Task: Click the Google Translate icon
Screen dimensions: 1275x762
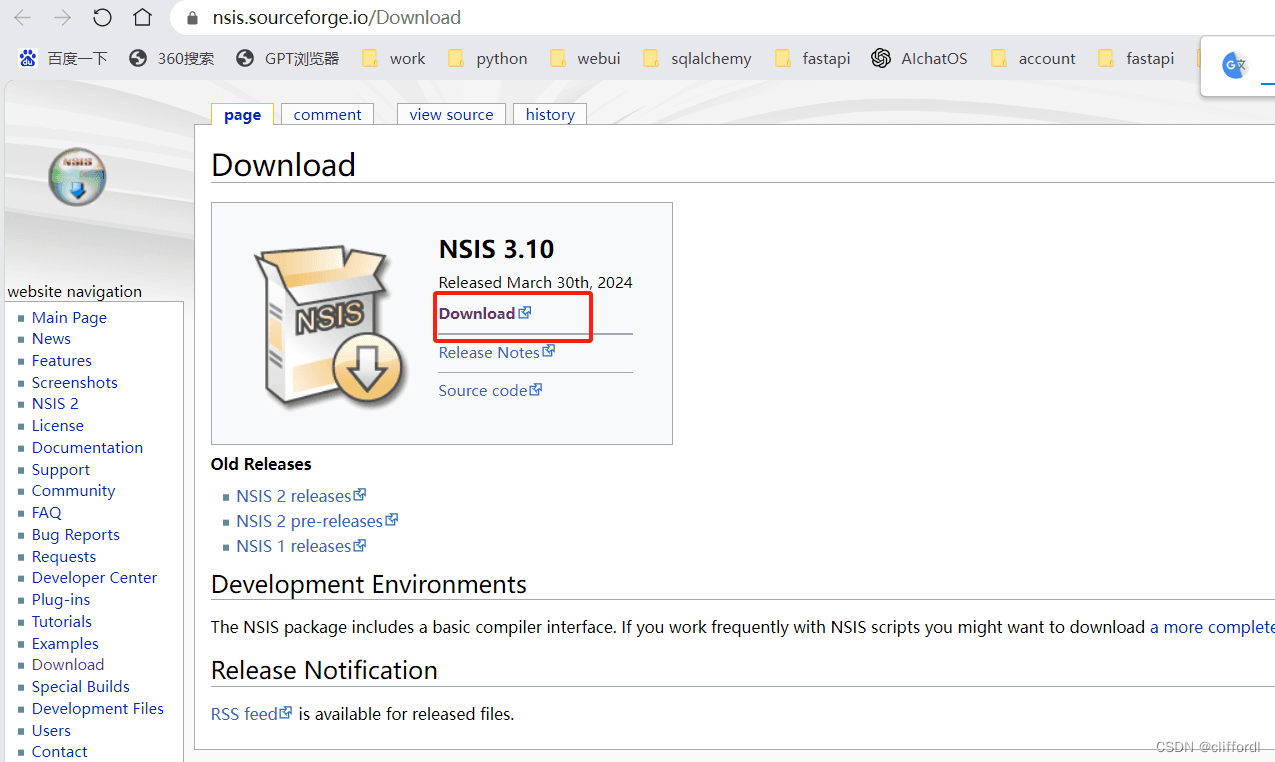Action: pyautogui.click(x=1235, y=66)
